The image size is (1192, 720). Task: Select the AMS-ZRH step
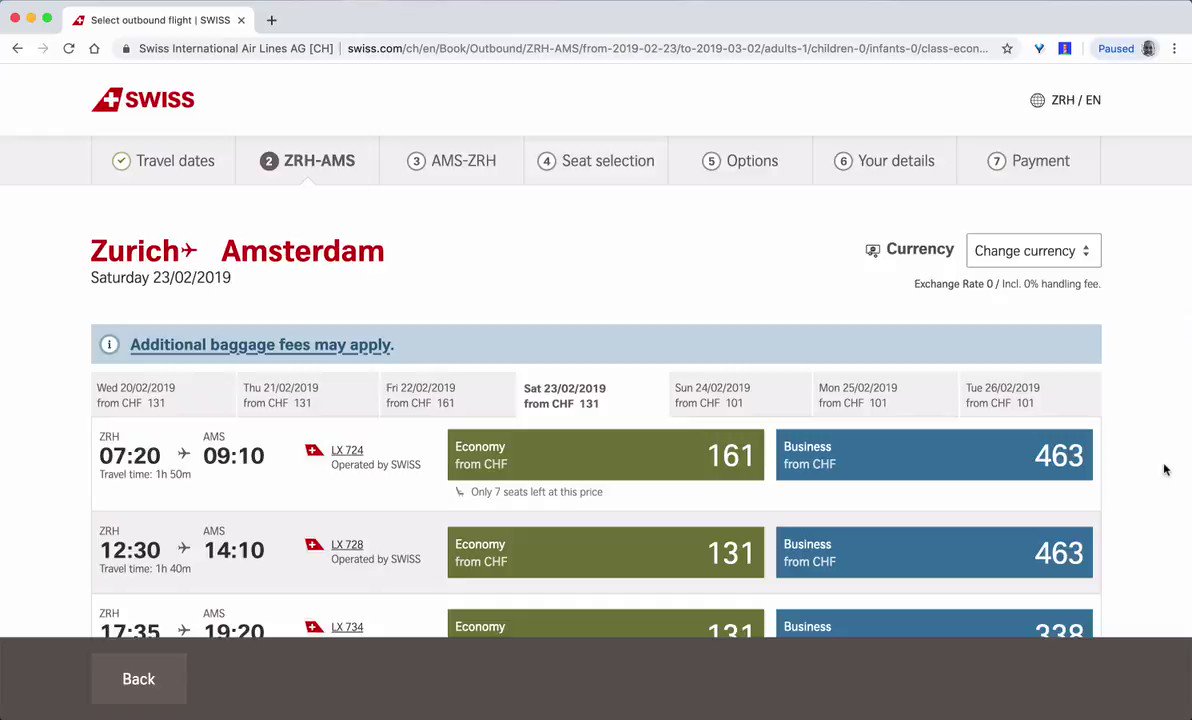tap(452, 161)
